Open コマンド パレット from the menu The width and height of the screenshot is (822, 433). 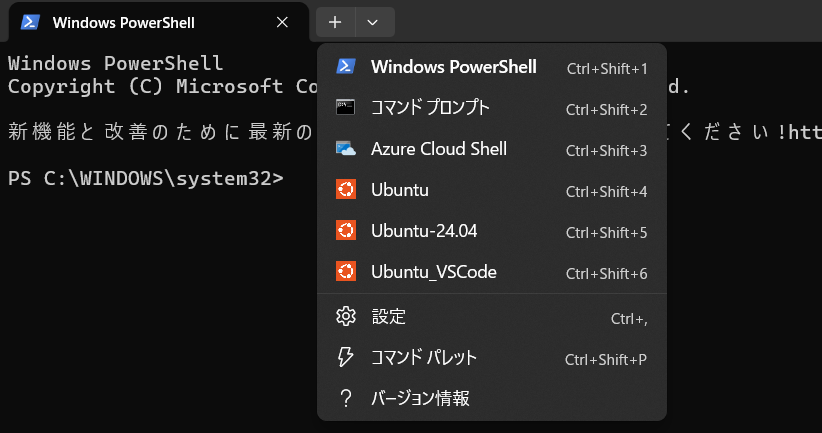tap(424, 358)
